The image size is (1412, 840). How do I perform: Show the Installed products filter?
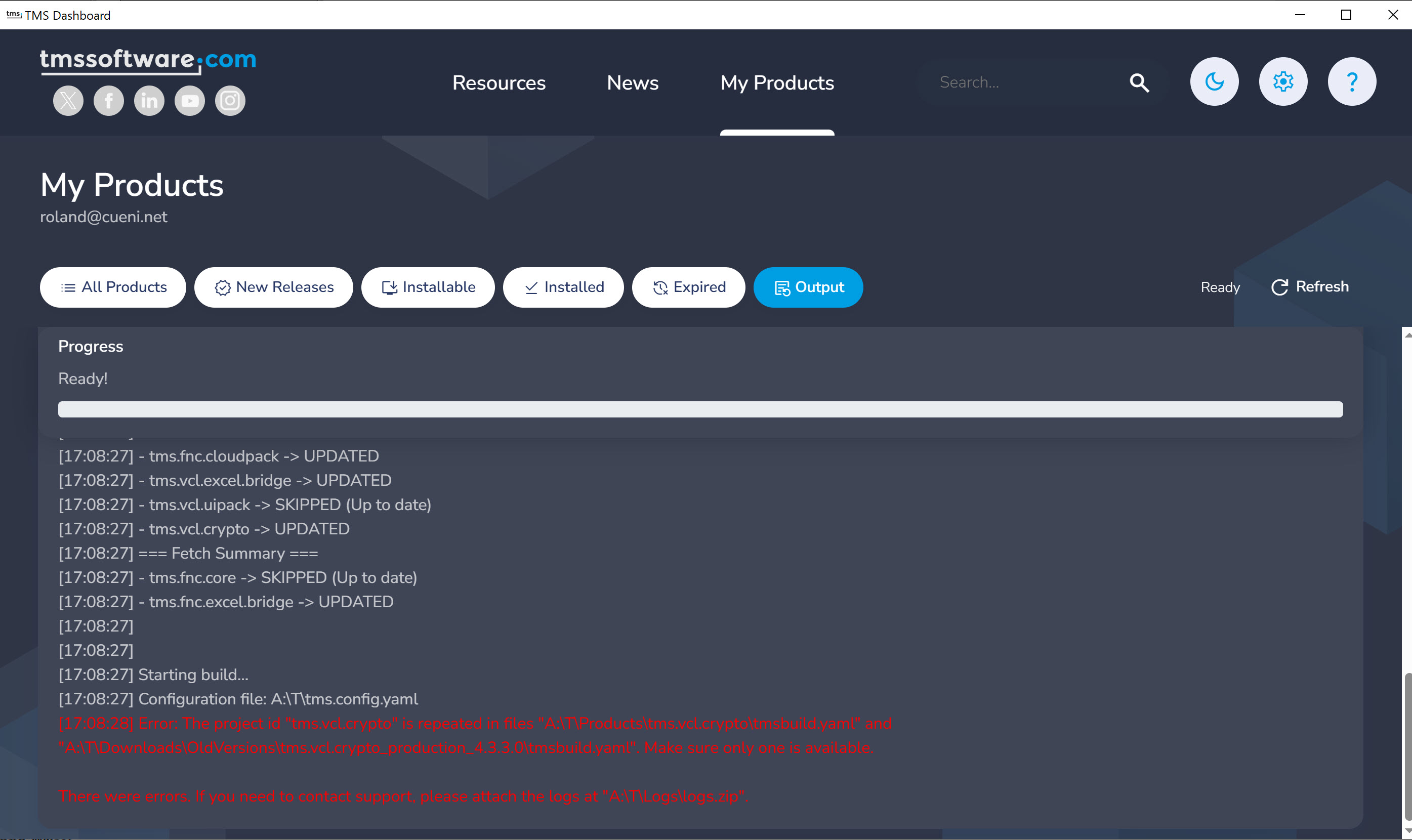point(563,287)
